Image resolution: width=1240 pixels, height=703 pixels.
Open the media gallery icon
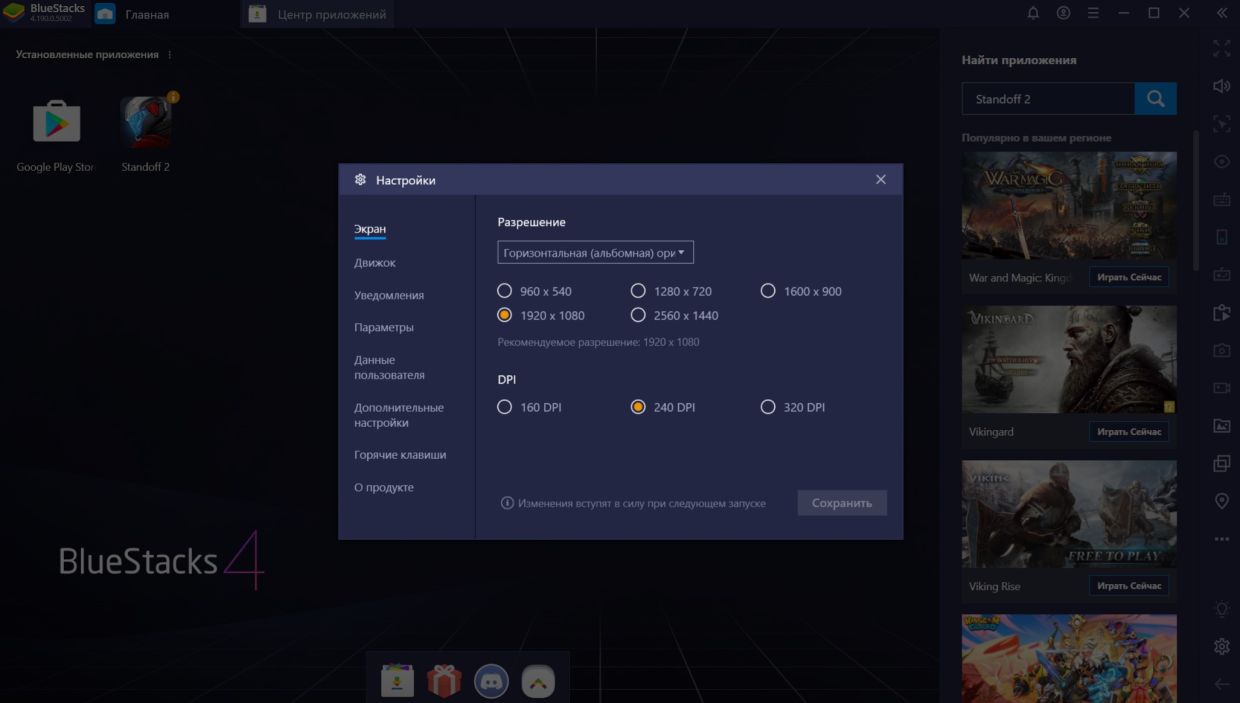tap(1221, 425)
